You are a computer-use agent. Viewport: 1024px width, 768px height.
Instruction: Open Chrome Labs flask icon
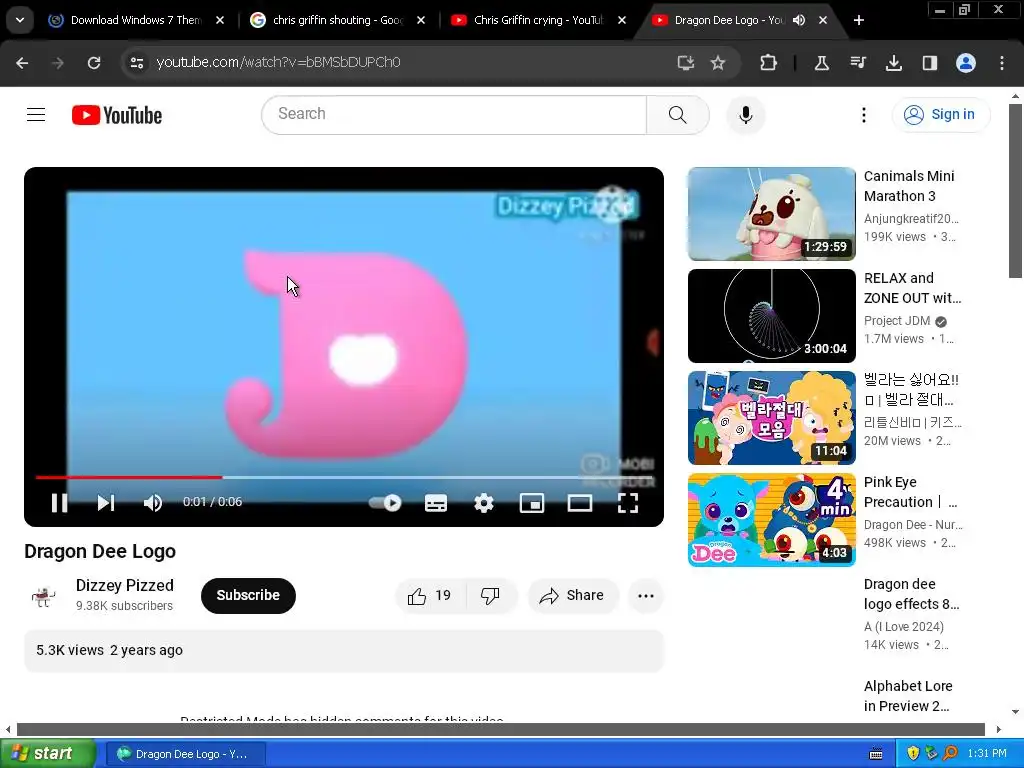[x=822, y=63]
